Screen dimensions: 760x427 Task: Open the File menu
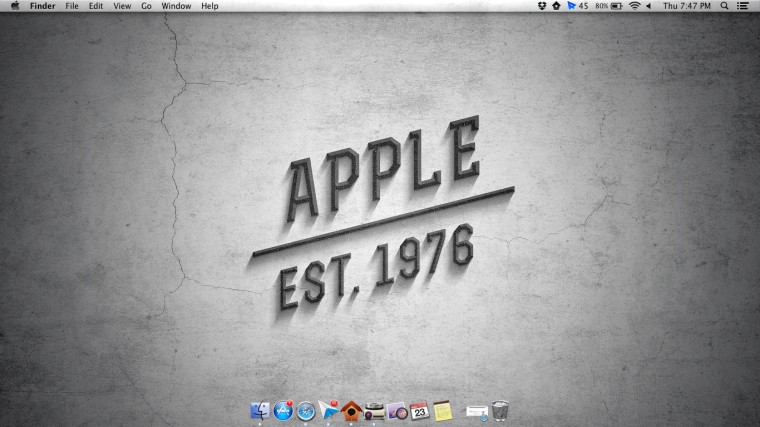pyautogui.click(x=72, y=6)
